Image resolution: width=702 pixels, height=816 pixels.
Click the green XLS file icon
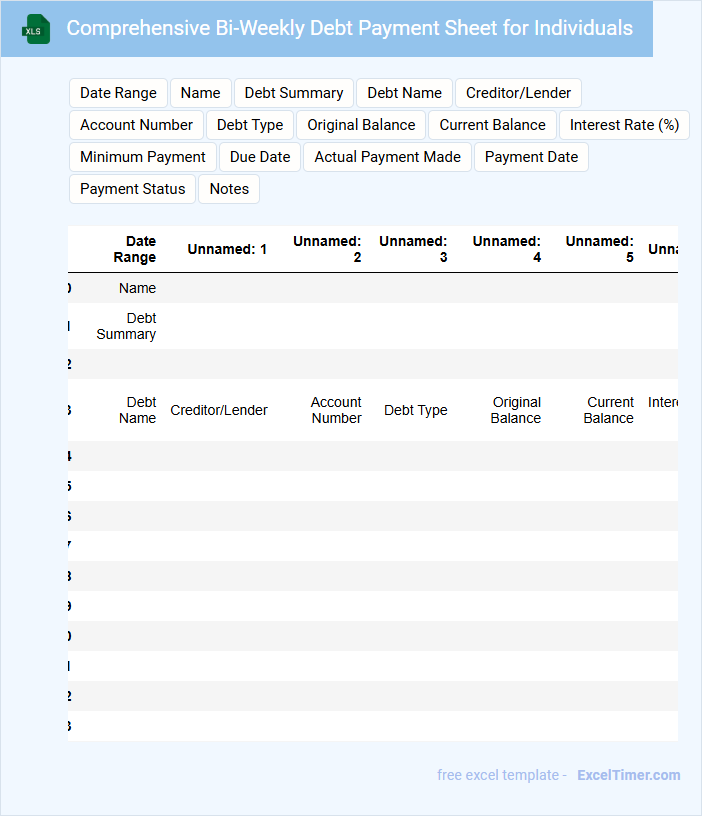click(x=36, y=29)
